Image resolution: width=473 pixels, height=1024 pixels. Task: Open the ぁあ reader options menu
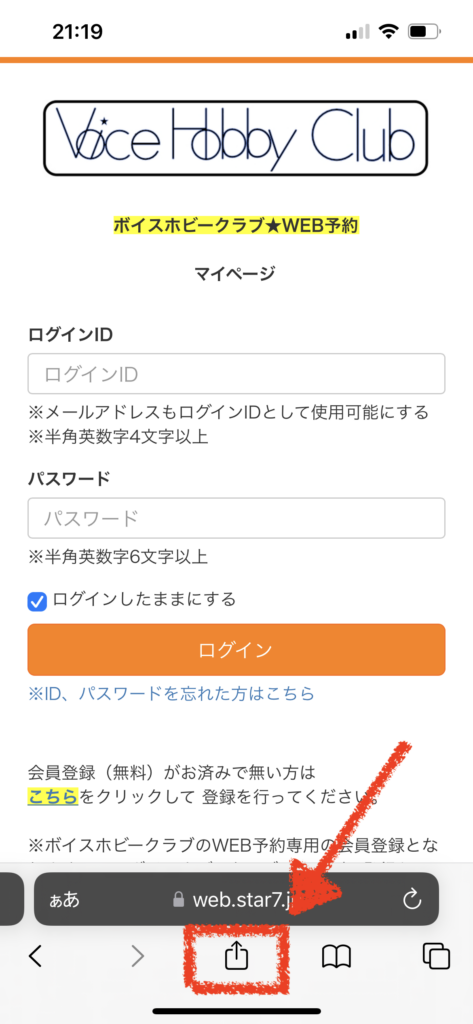click(x=65, y=900)
